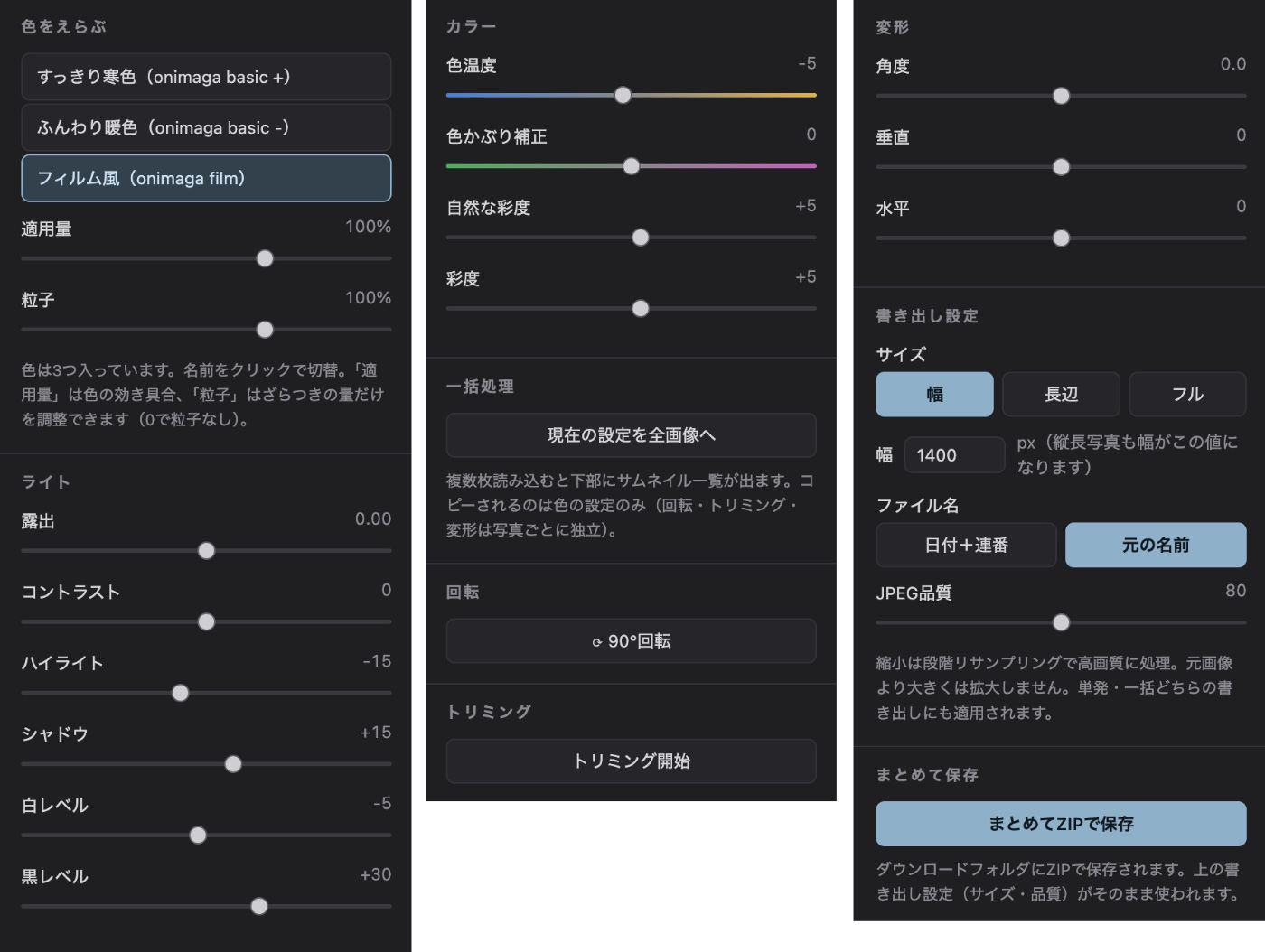Click the 幅 input field showing 1400
This screenshot has height=952, width=1265.
[954, 455]
